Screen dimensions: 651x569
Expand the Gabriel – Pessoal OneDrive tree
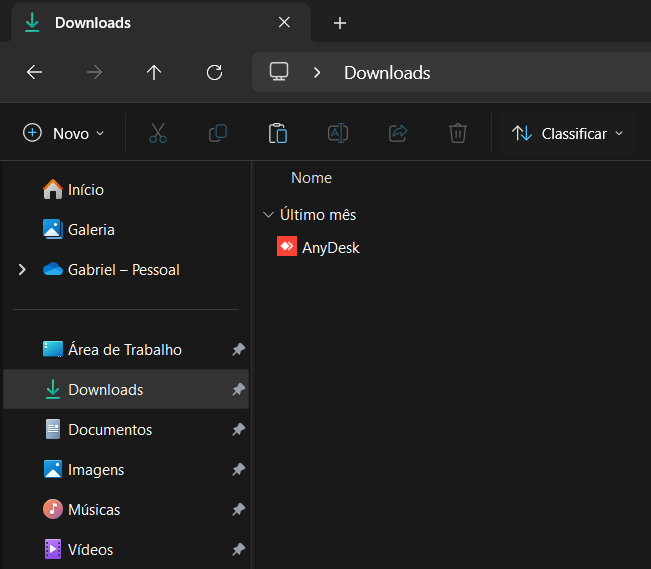pos(22,270)
